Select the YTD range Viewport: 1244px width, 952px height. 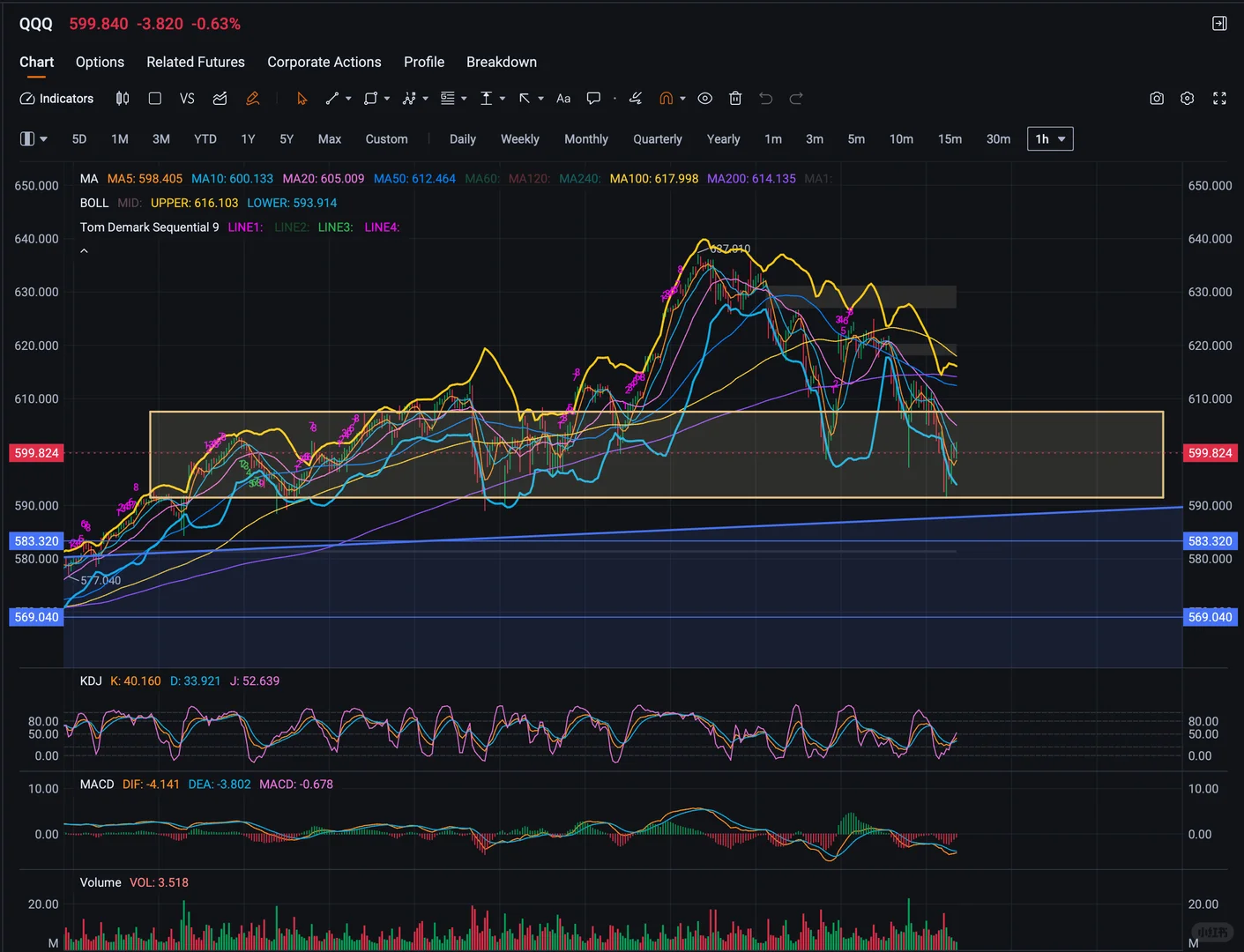coord(205,139)
